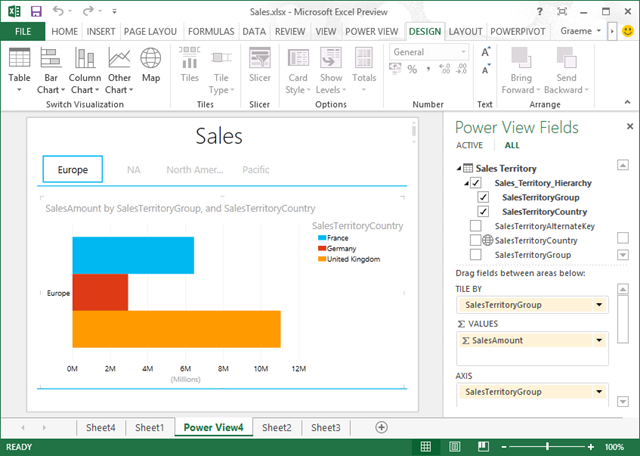Viewport: 640px width, 456px height.
Task: Select the Pacific tile
Action: tap(256, 170)
